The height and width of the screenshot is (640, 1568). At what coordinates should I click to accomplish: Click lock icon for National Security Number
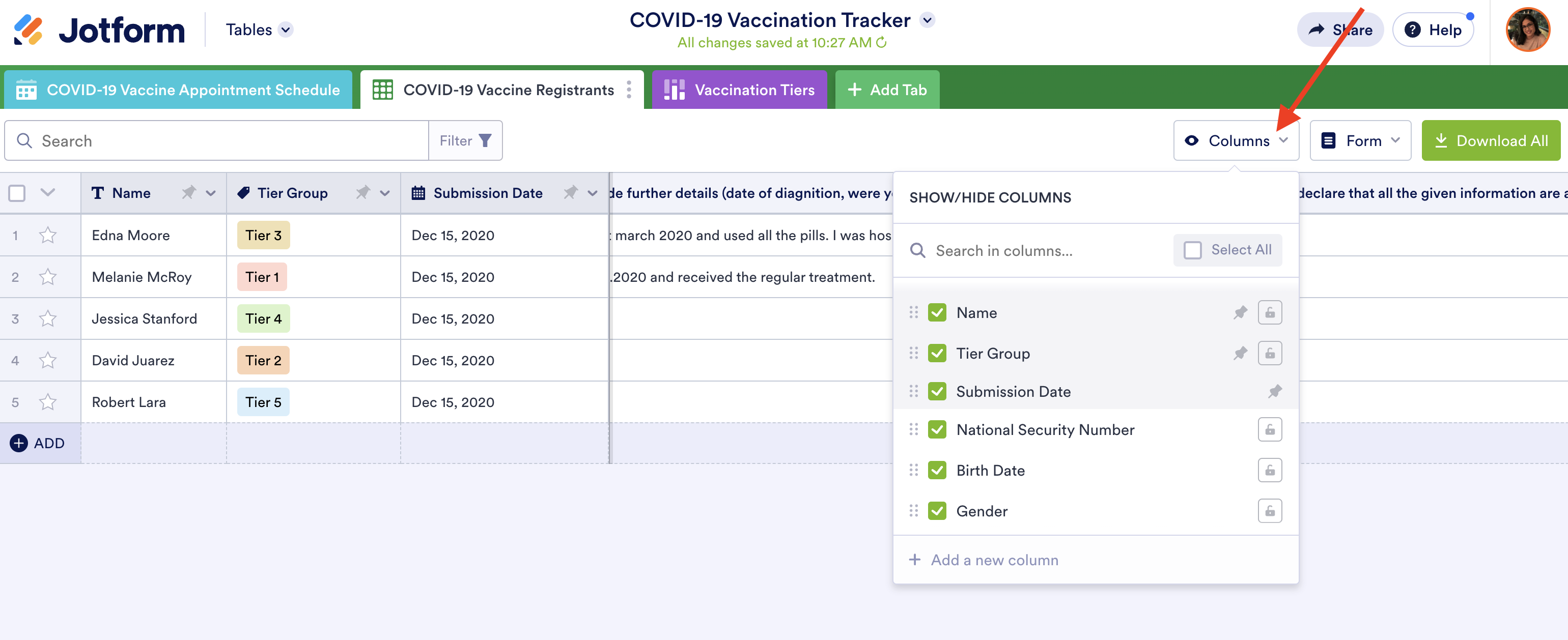(1269, 430)
